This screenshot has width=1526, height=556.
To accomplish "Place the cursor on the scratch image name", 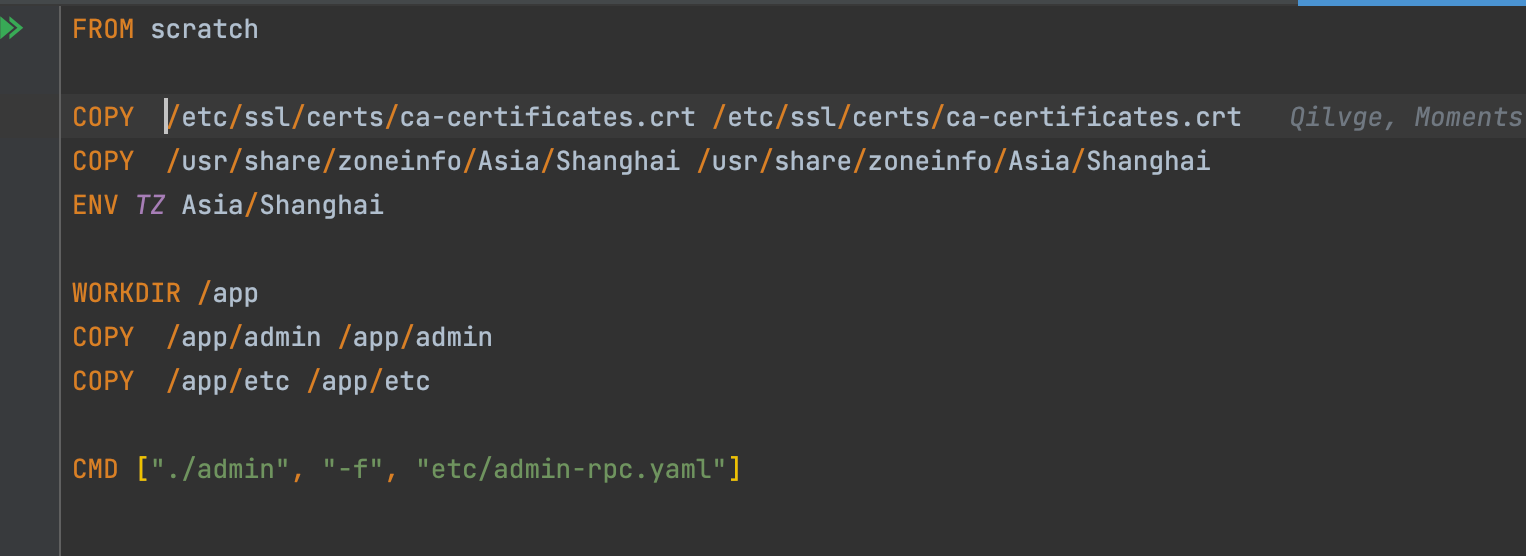I will (204, 29).
